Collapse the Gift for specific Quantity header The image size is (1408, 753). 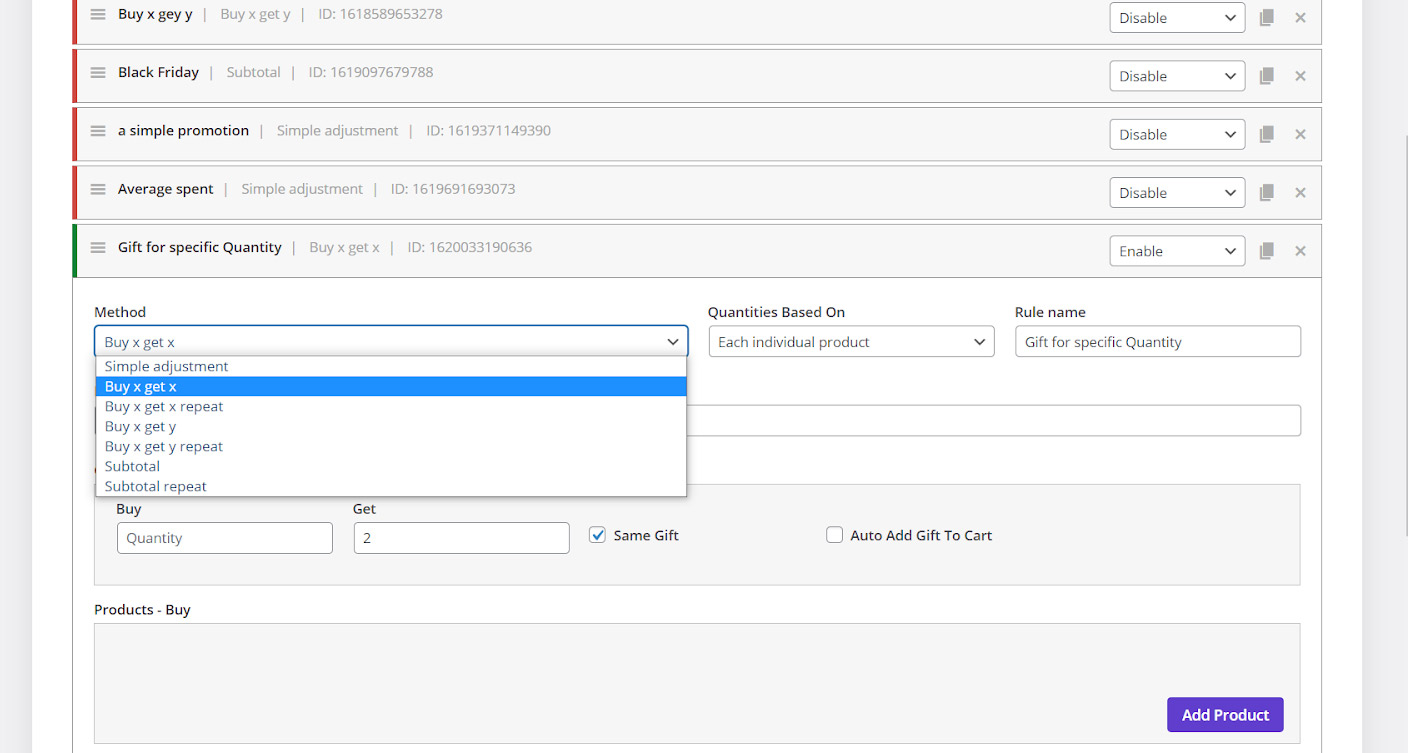coord(600,248)
